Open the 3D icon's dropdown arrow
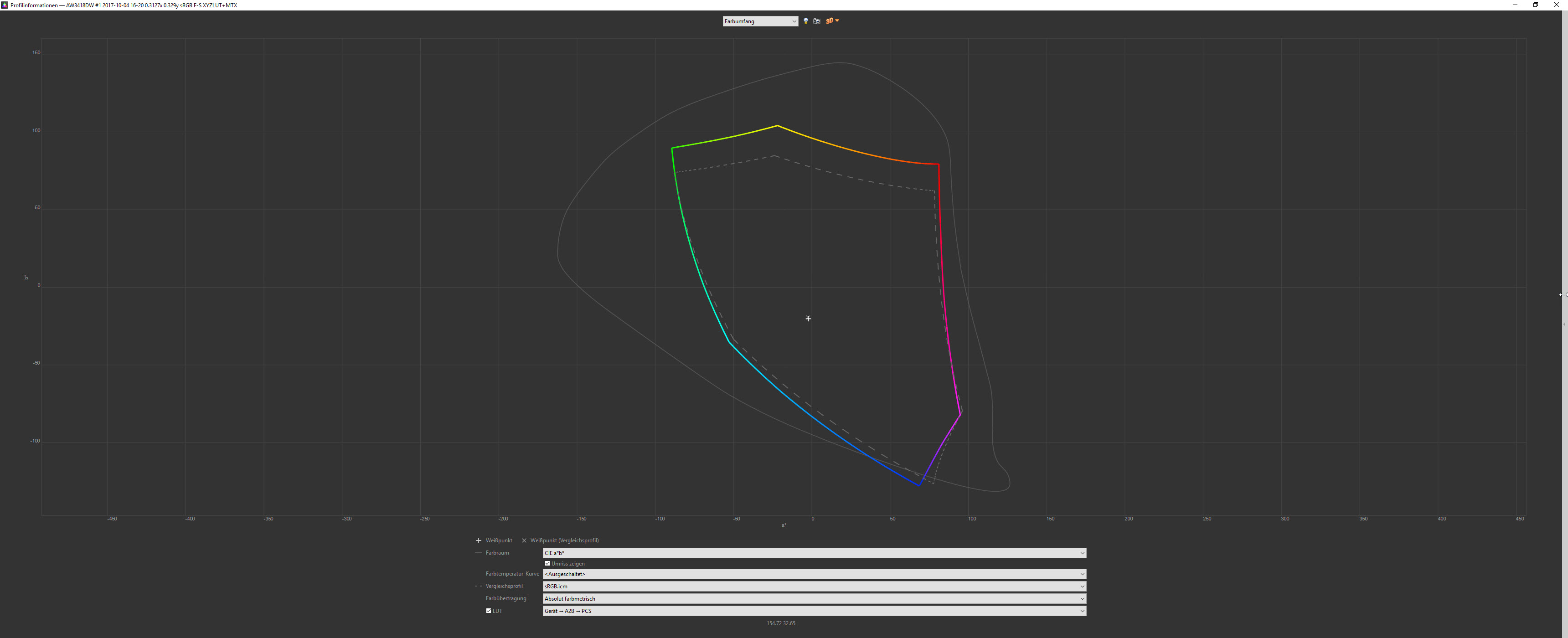 (x=838, y=21)
